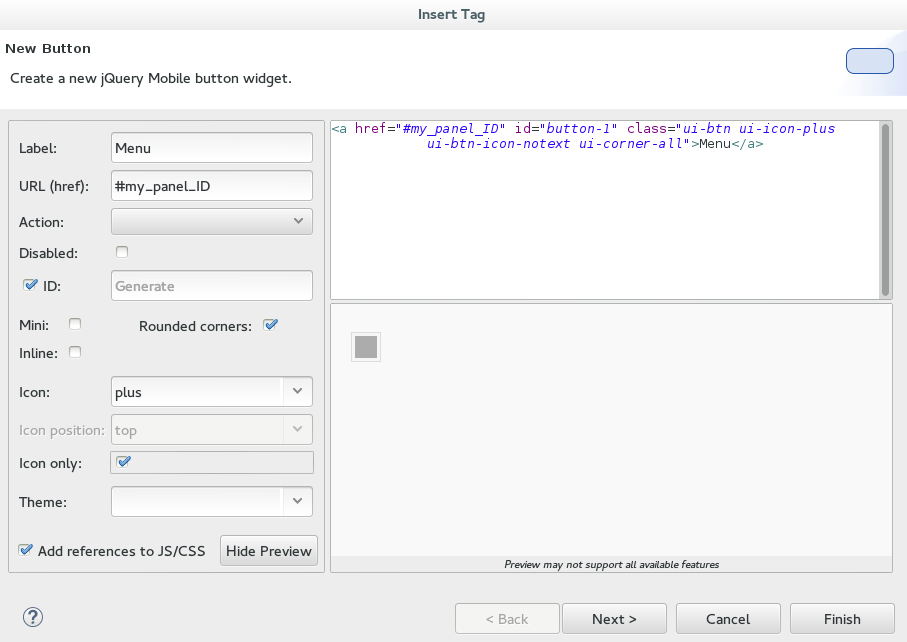907x642 pixels.
Task: Click the Hide Preview button
Action: (x=269, y=551)
